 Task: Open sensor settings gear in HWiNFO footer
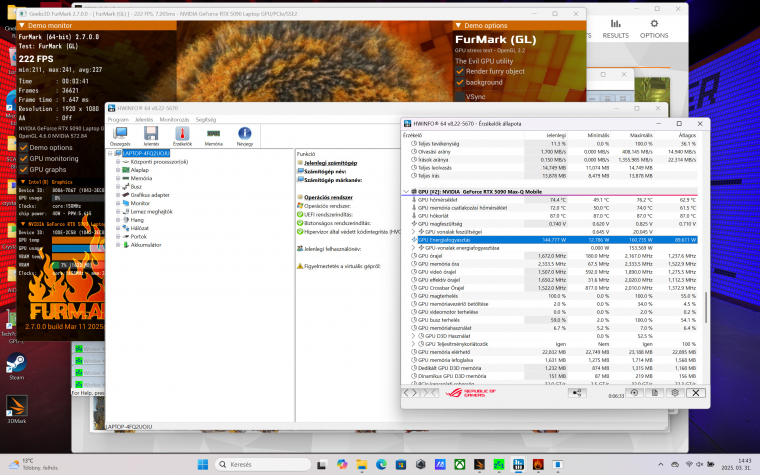tap(675, 393)
